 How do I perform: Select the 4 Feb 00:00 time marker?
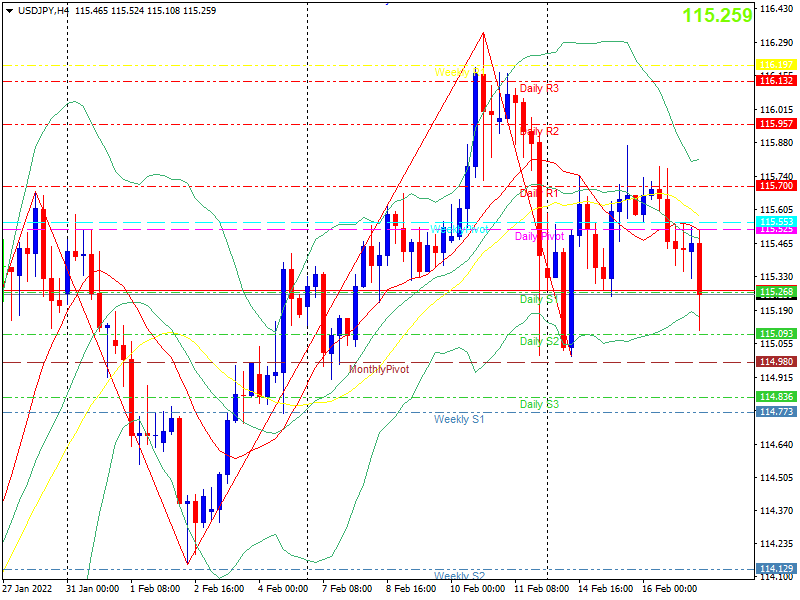coord(283,589)
